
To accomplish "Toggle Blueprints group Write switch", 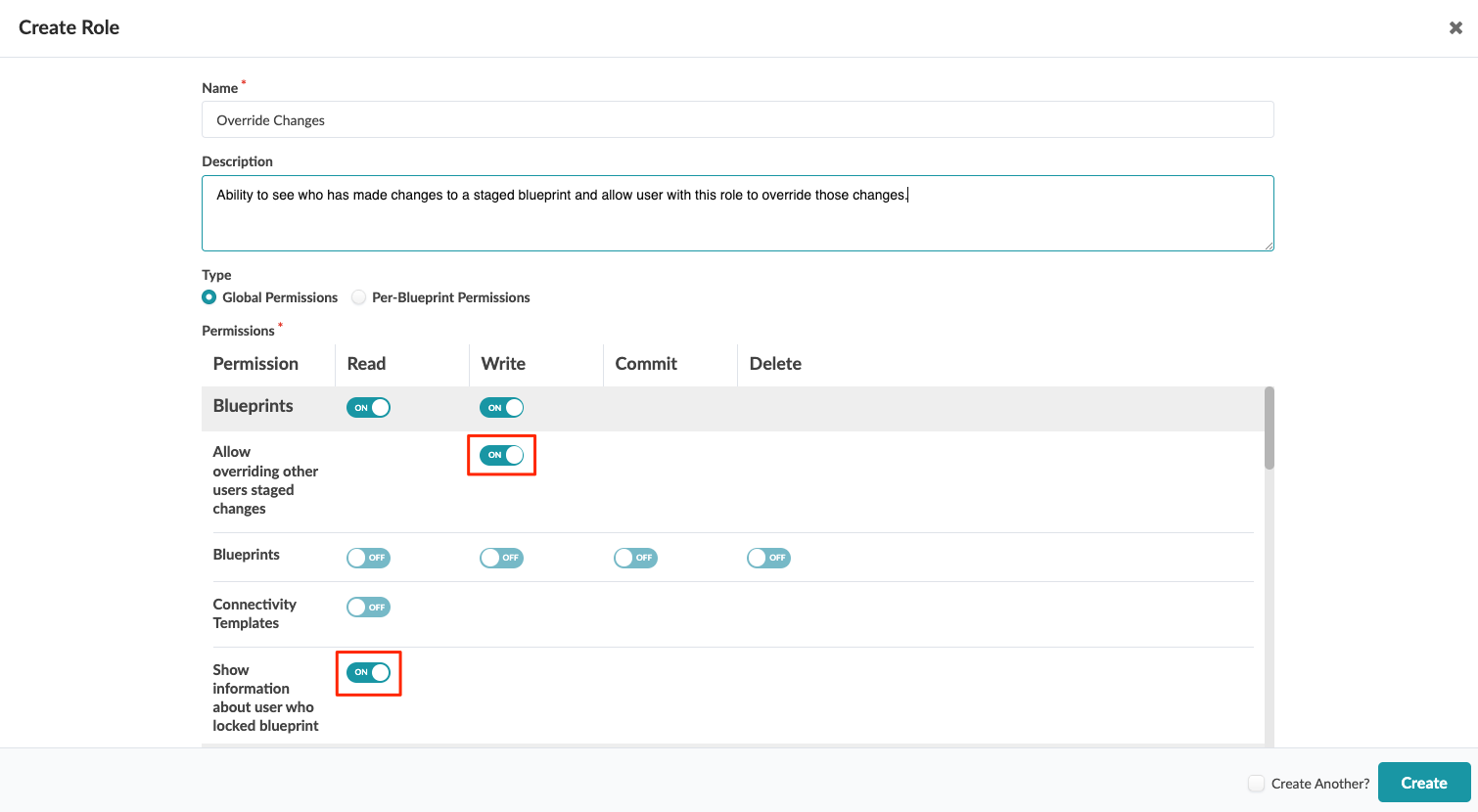I will click(x=501, y=408).
